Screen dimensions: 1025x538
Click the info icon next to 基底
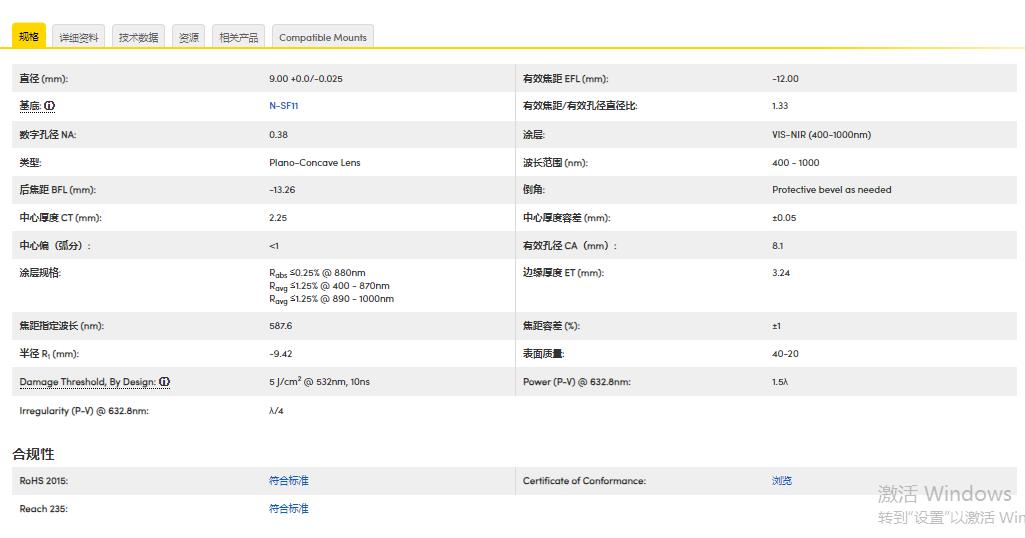(50, 106)
